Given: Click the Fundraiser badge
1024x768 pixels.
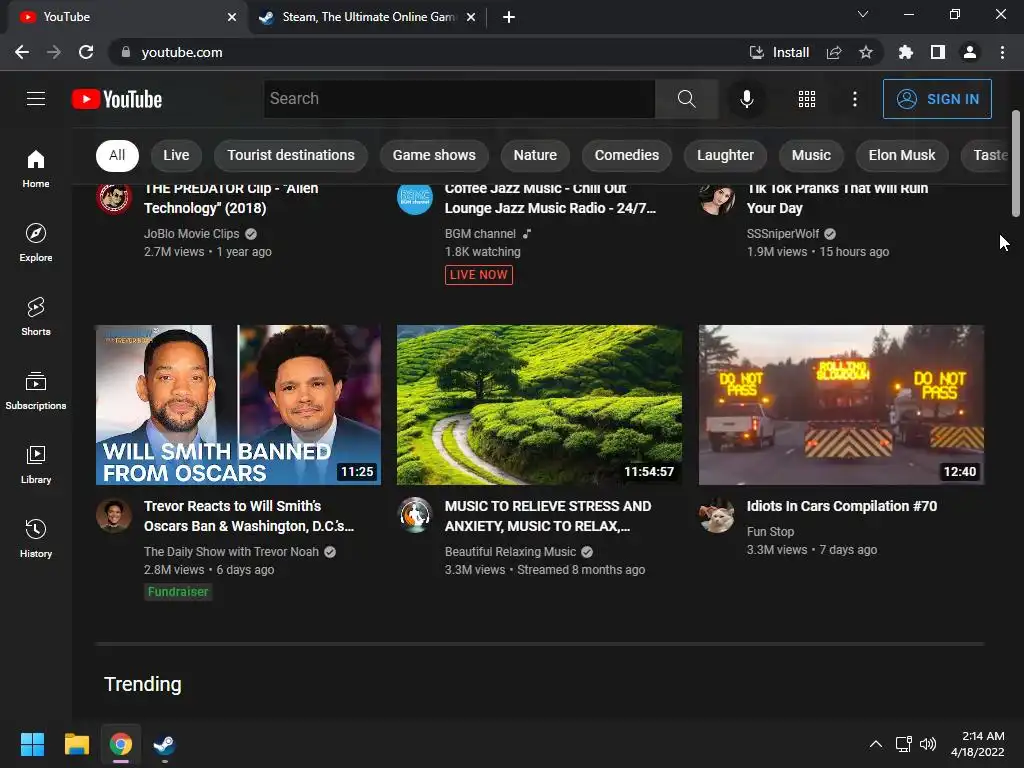Looking at the screenshot, I should coord(178,592).
